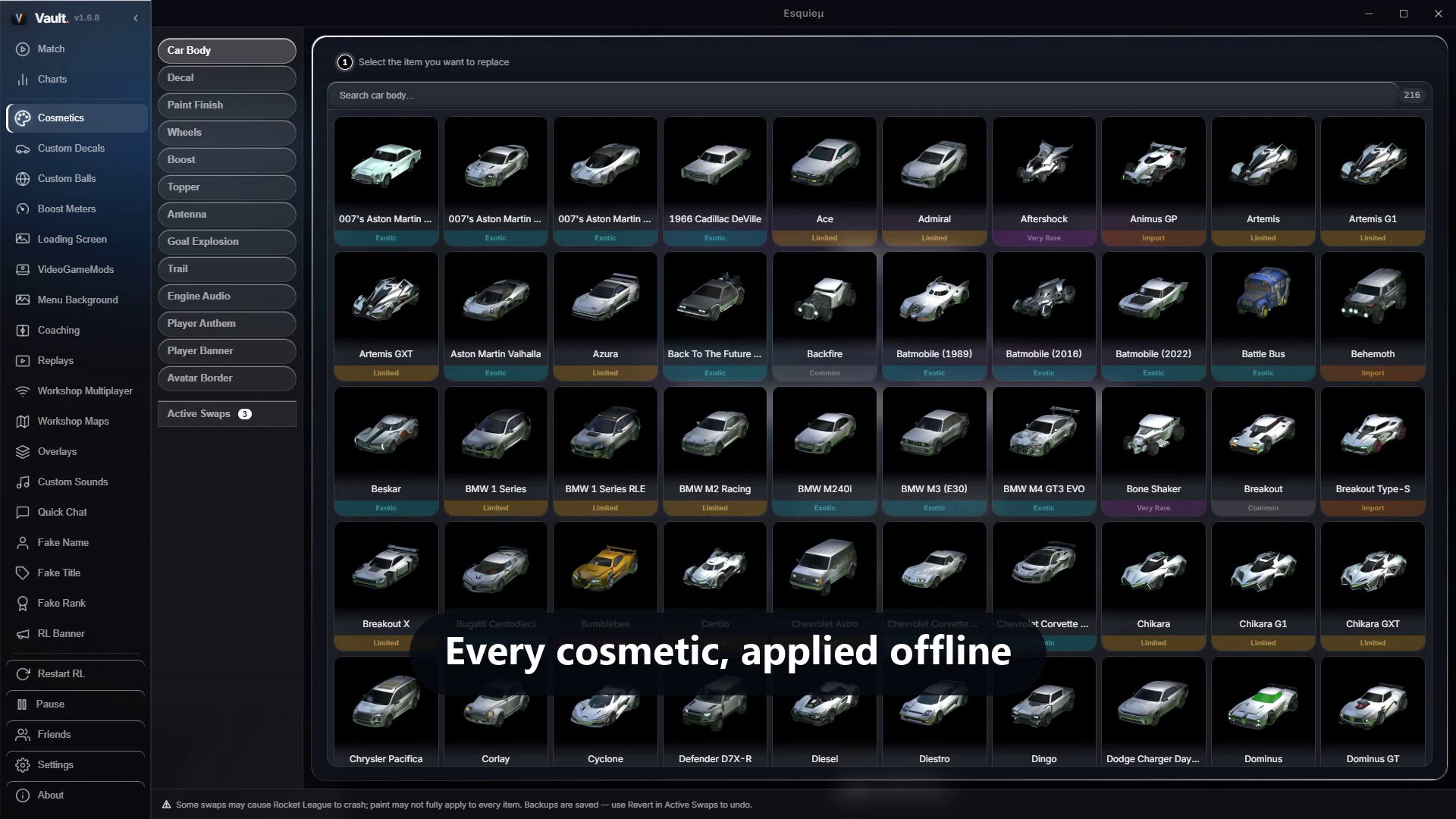Select the Diestro car body

(934, 712)
